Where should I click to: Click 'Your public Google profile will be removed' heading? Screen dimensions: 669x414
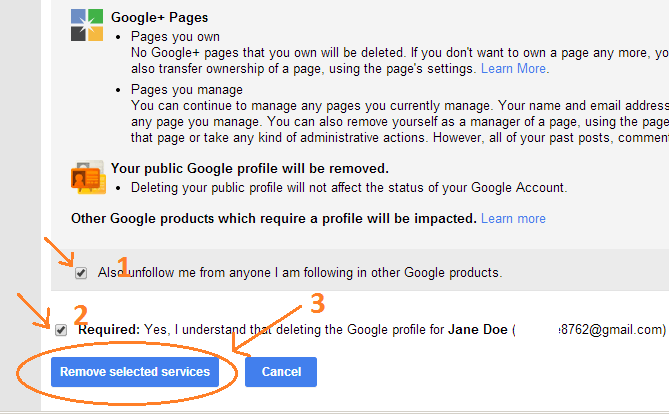250,169
